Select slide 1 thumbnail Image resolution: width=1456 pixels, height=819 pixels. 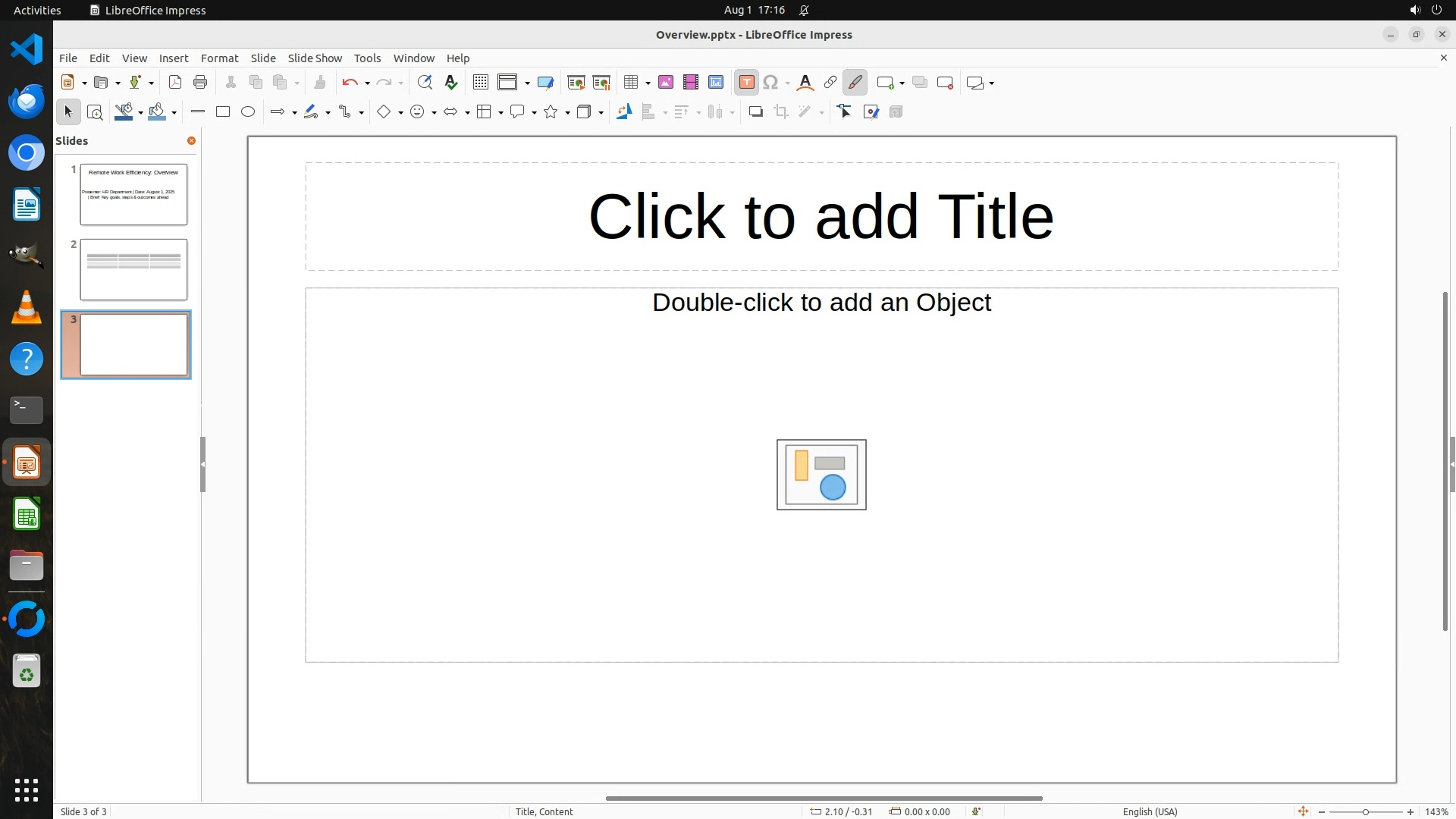point(133,194)
